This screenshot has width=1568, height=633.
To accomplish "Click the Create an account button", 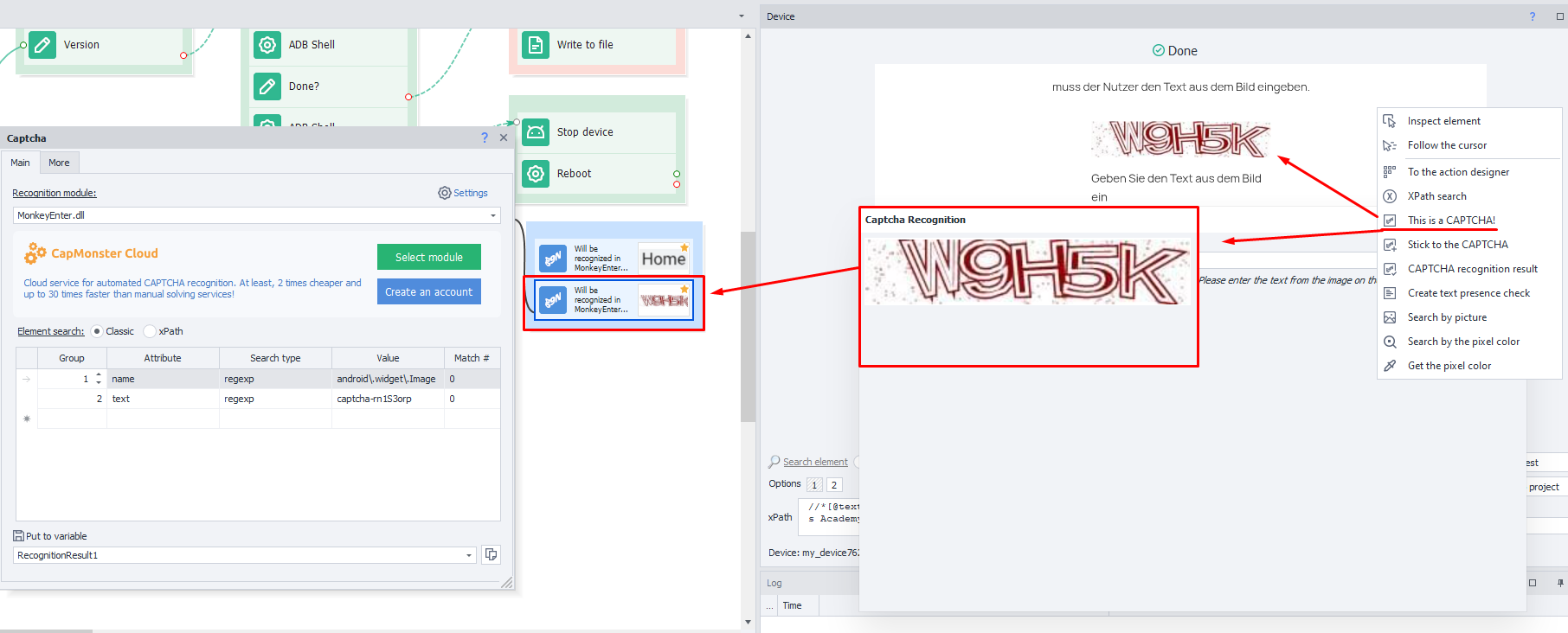I will click(428, 292).
